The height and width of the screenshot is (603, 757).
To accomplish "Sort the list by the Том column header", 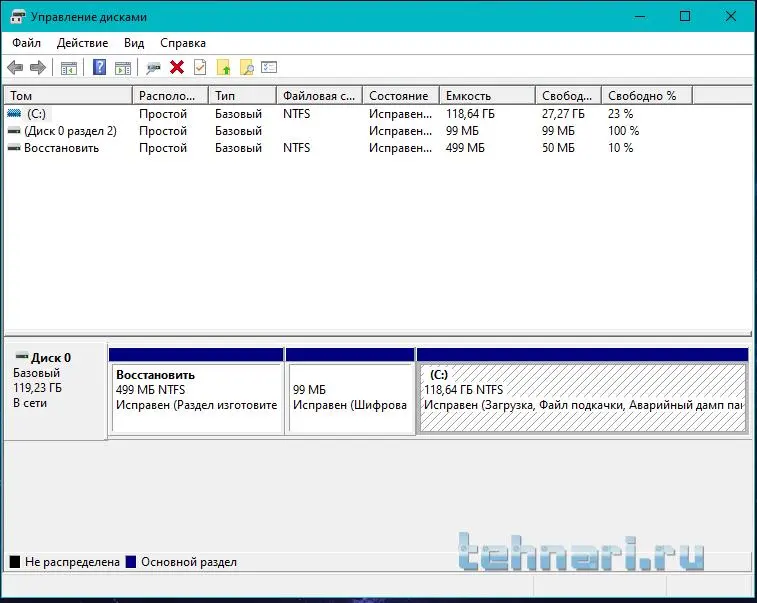I will coord(67,96).
